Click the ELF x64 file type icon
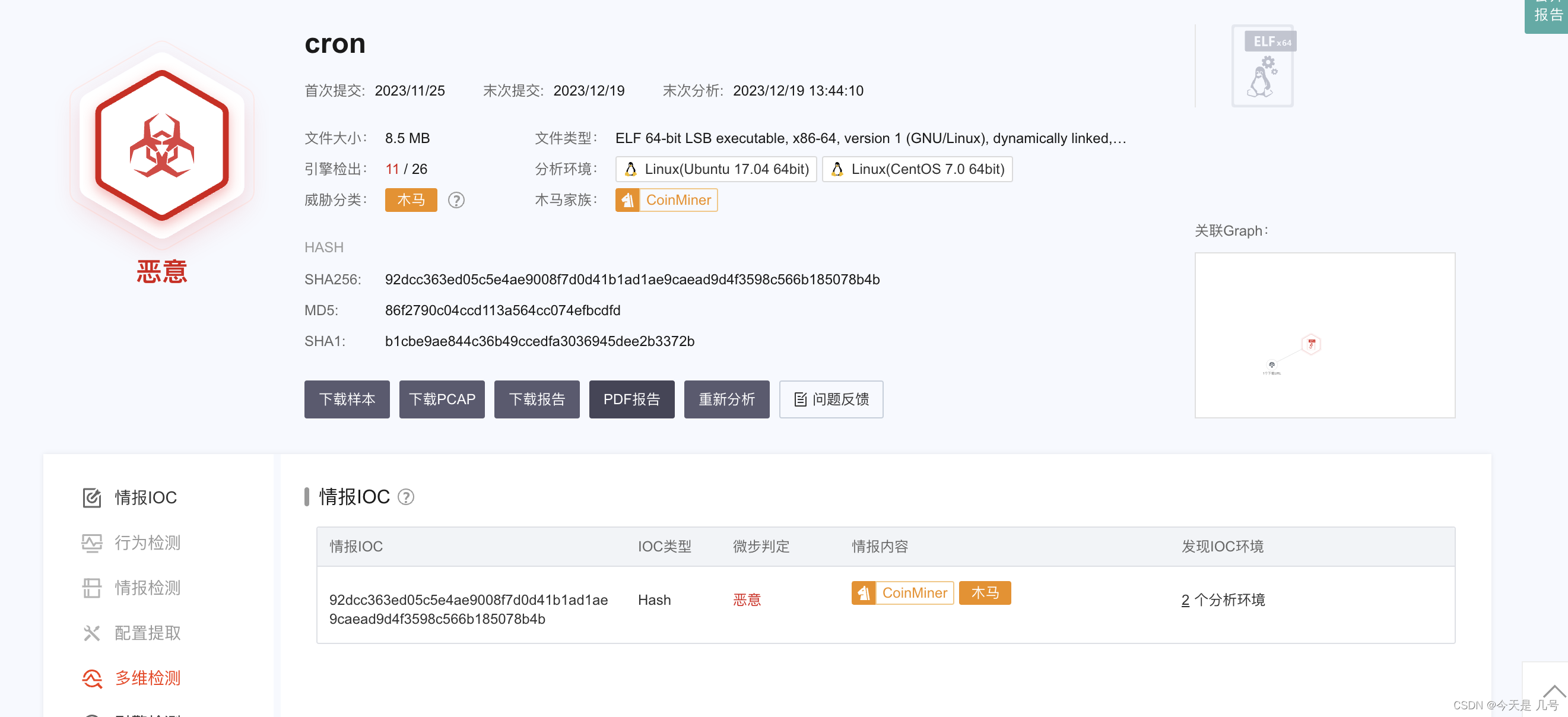This screenshot has width=1568, height=717. click(1264, 66)
